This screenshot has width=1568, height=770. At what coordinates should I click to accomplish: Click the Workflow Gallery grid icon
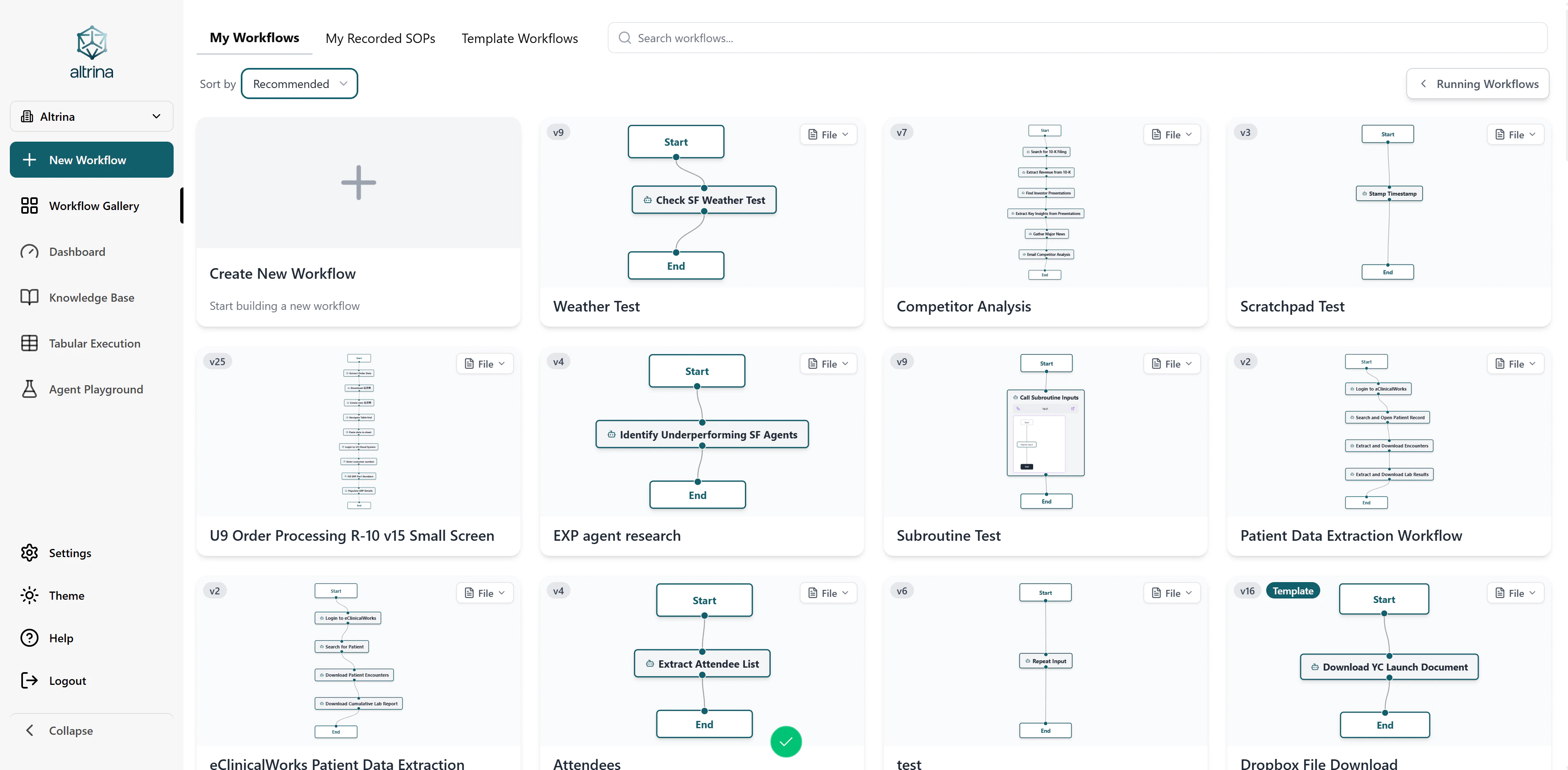point(29,206)
